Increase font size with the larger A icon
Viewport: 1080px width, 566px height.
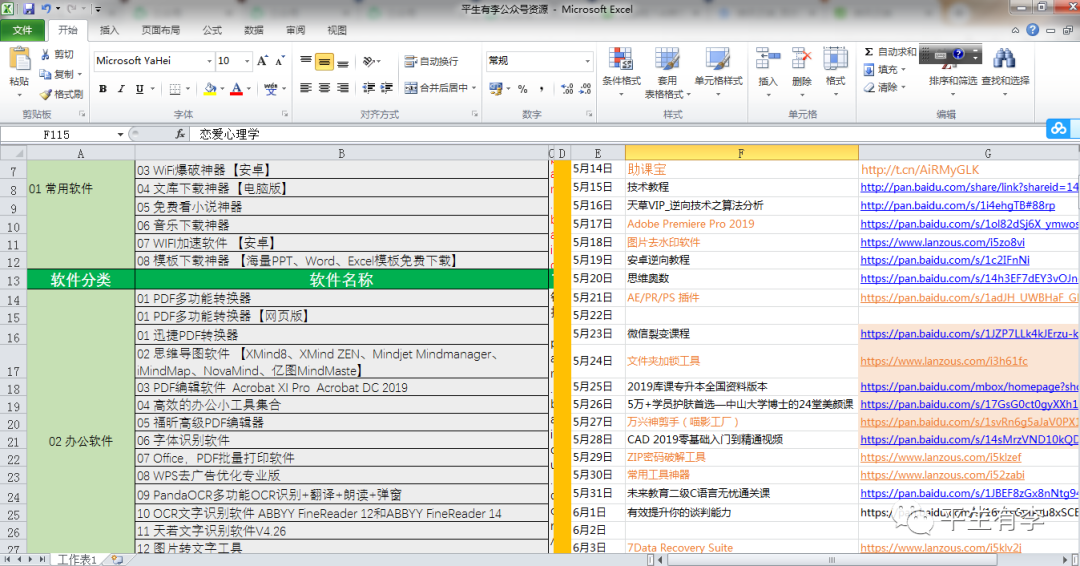point(262,61)
